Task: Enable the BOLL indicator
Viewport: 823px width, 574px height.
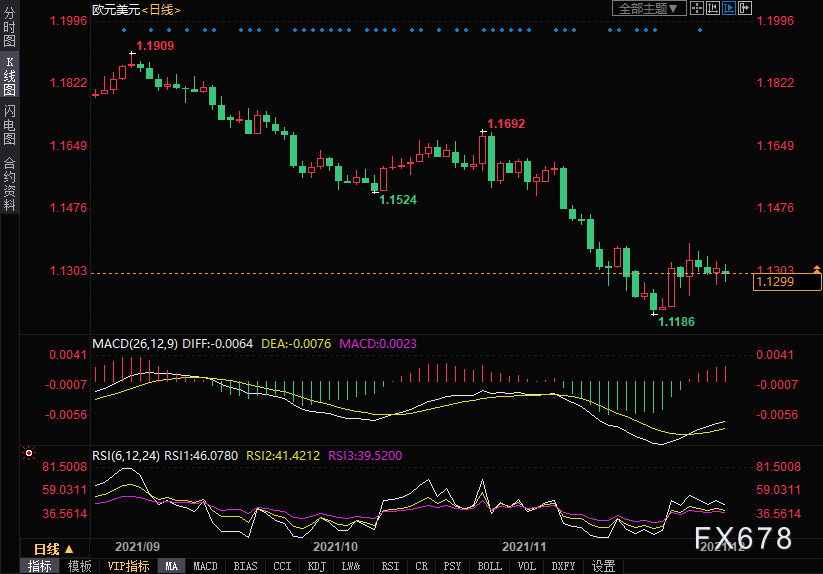Action: tap(490, 566)
